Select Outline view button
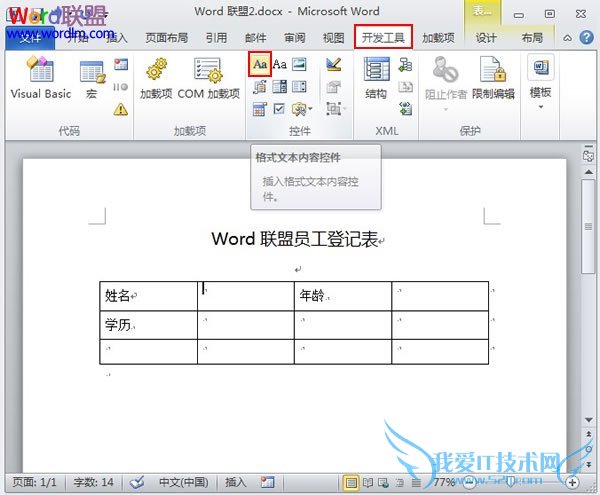This screenshot has height=495, width=600. coord(399,483)
